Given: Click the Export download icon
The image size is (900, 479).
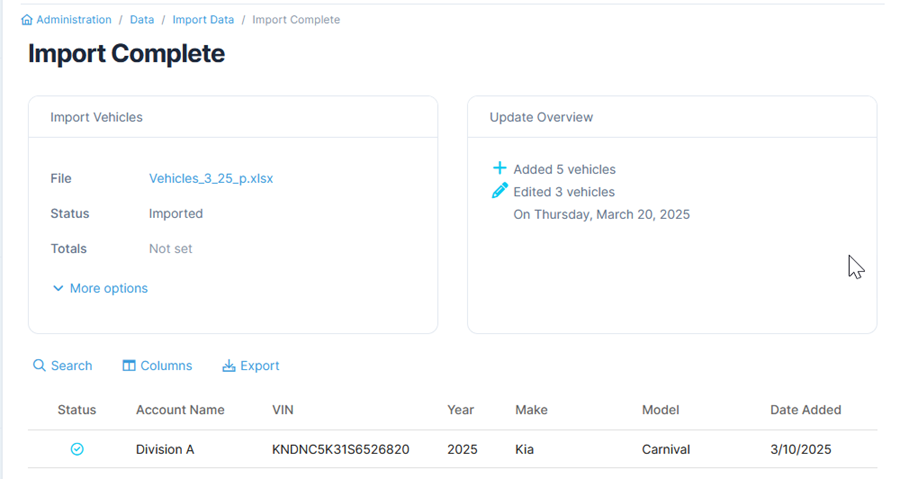Looking at the screenshot, I should coord(228,365).
